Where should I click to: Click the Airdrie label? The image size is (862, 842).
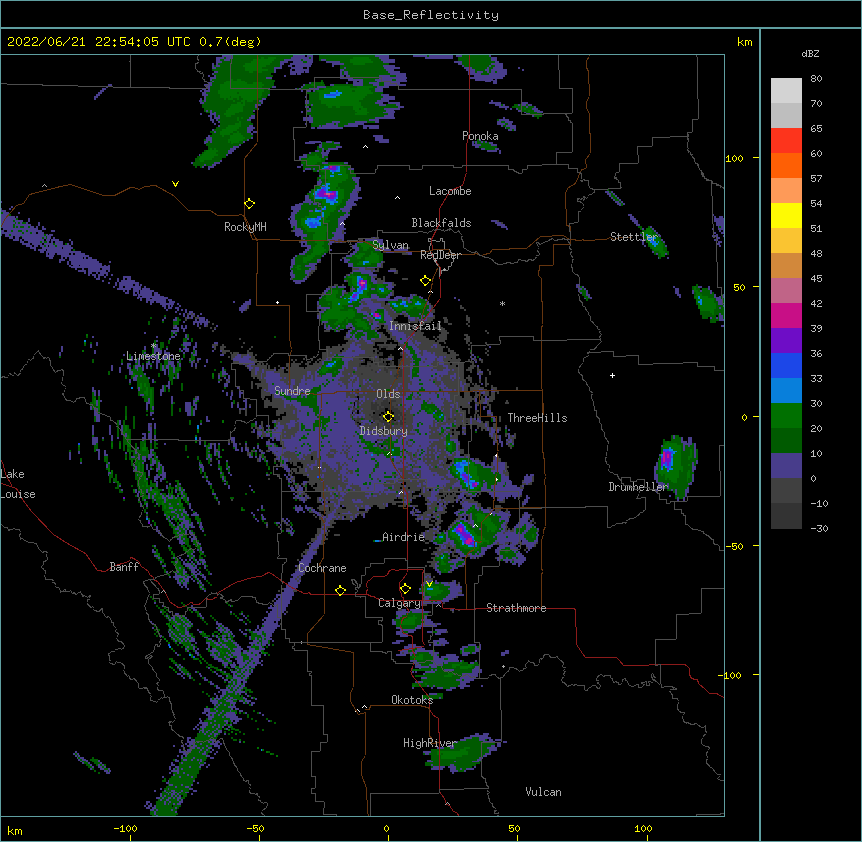[x=403, y=537]
